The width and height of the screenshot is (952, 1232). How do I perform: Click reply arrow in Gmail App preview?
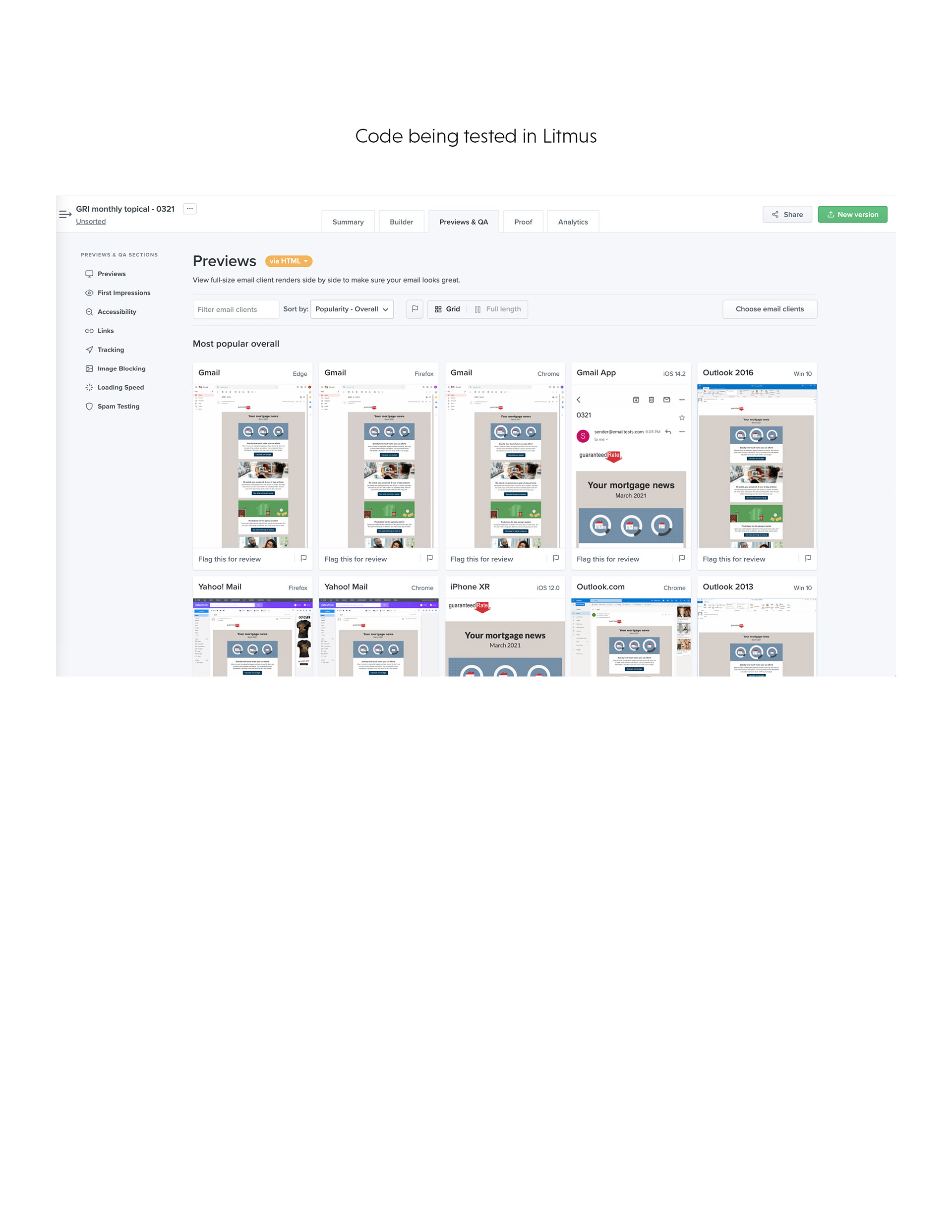pos(668,431)
